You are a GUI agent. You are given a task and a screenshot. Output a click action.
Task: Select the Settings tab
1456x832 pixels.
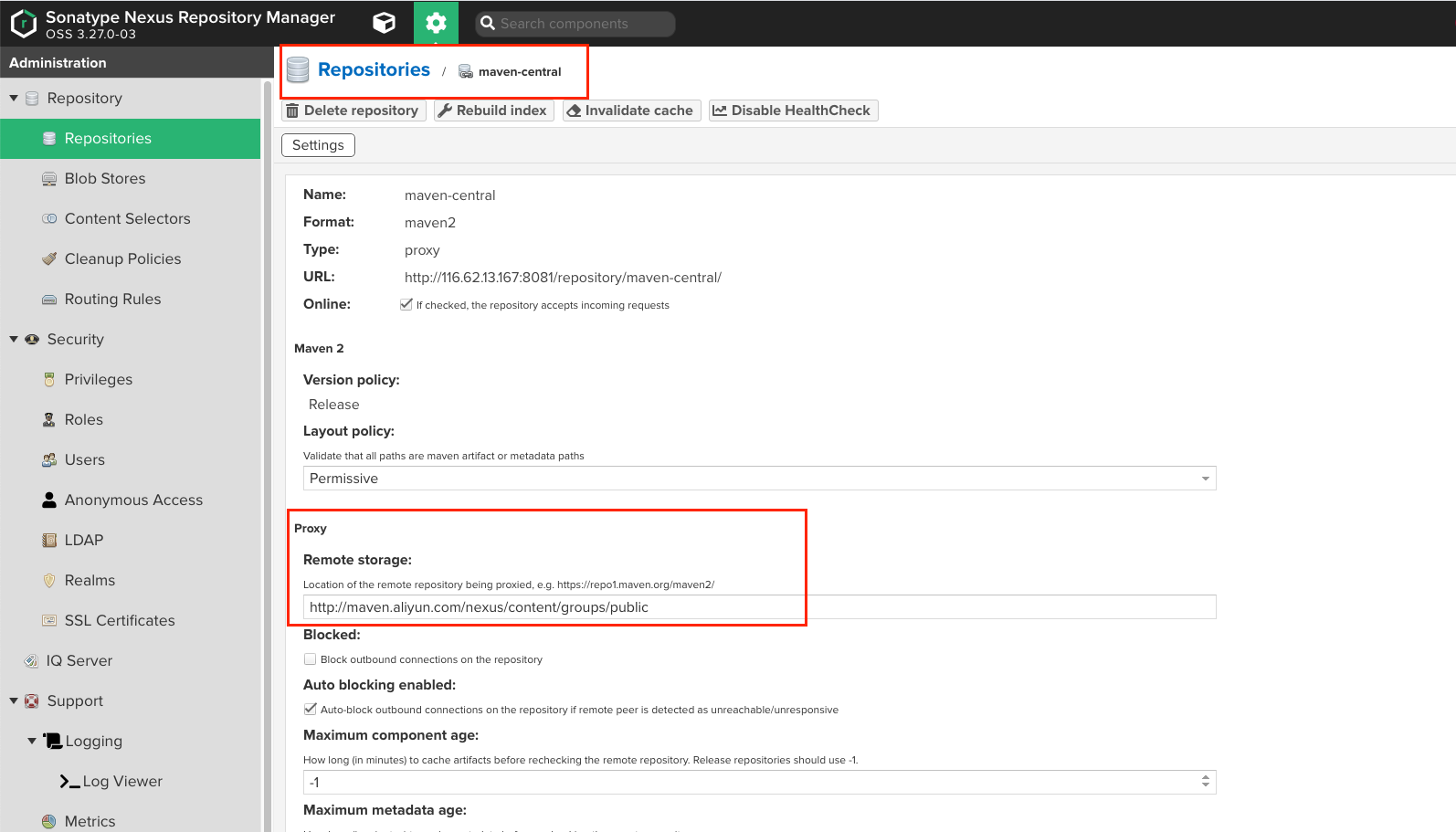(x=318, y=145)
